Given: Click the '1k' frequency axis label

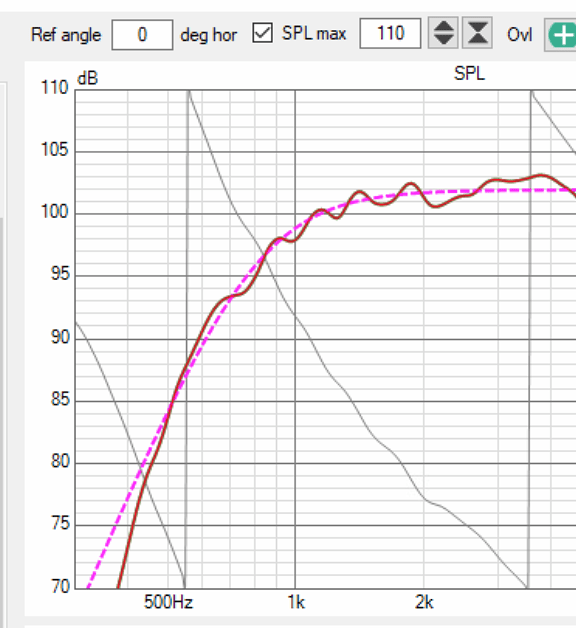Looking at the screenshot, I should coord(296,602).
